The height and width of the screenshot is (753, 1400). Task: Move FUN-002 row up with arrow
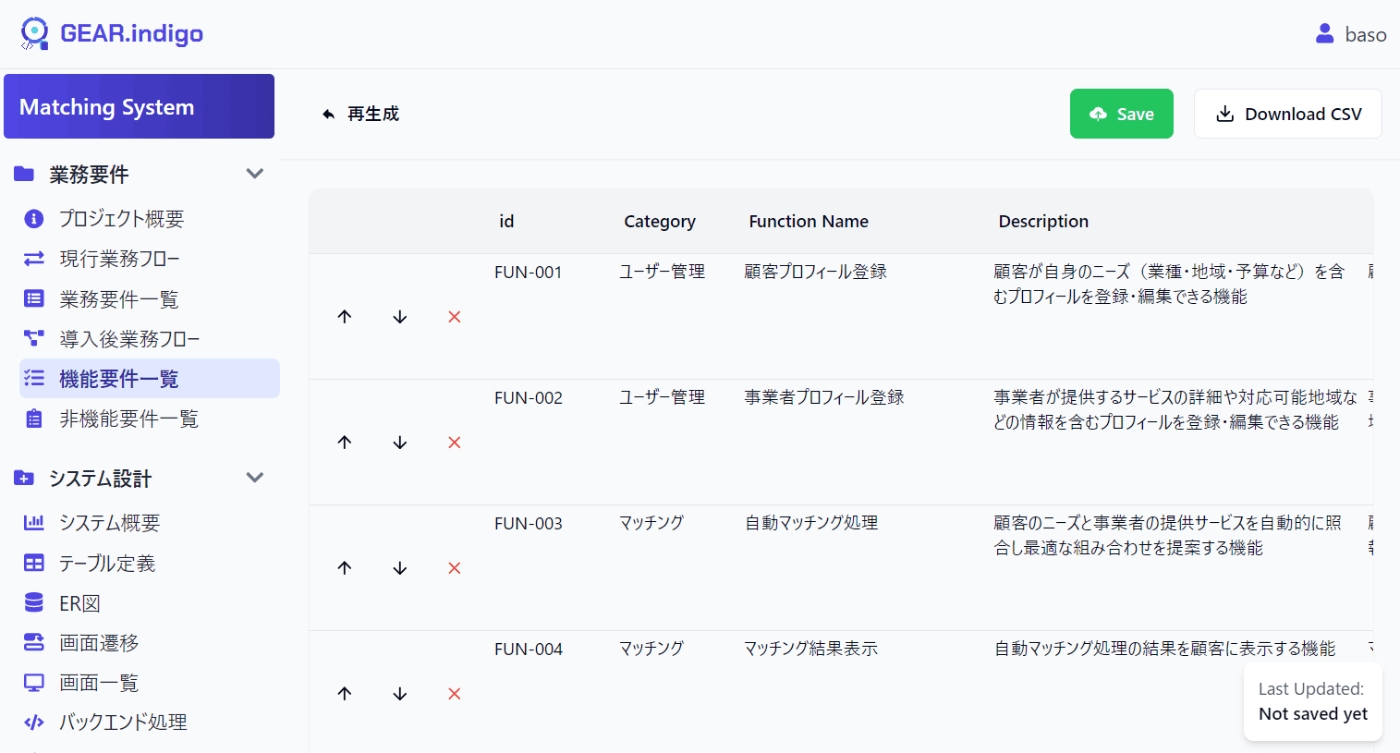click(x=345, y=442)
